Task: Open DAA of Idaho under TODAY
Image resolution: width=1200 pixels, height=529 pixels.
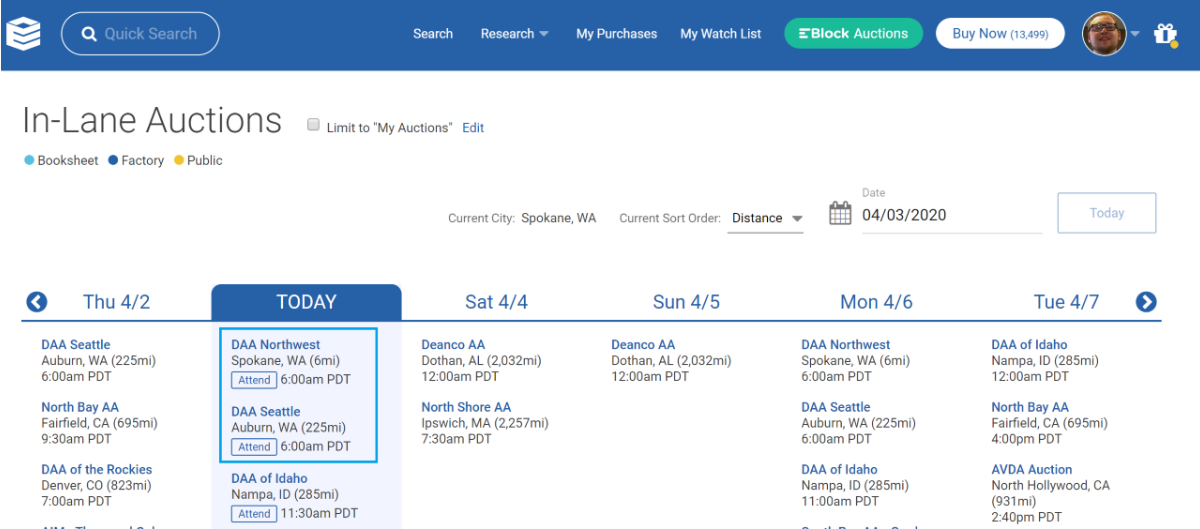Action: pyautogui.click(x=269, y=479)
